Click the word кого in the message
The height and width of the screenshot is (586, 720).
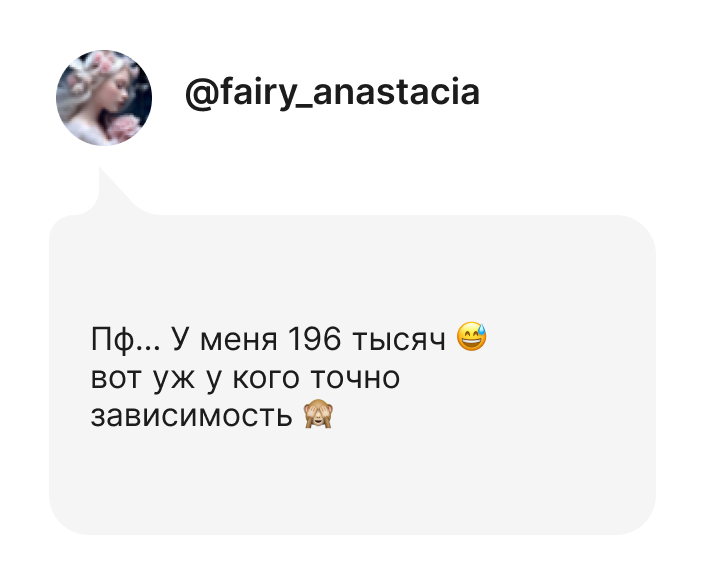pyautogui.click(x=266, y=378)
